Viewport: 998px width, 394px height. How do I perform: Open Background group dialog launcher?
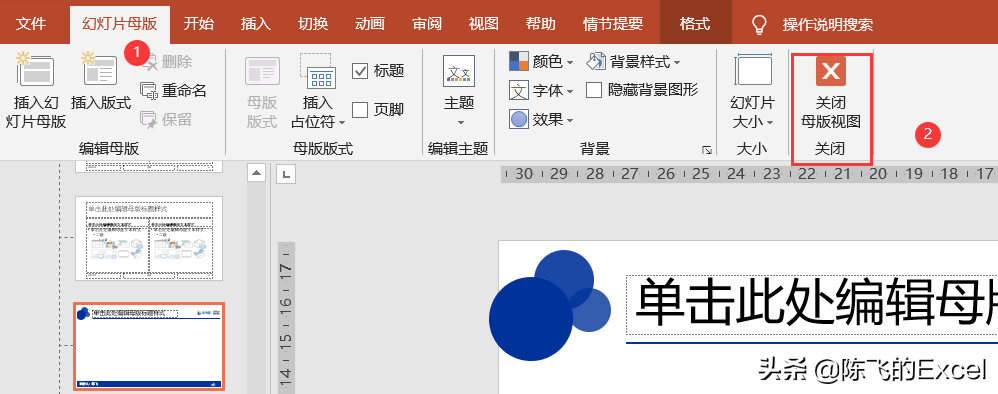[x=706, y=150]
